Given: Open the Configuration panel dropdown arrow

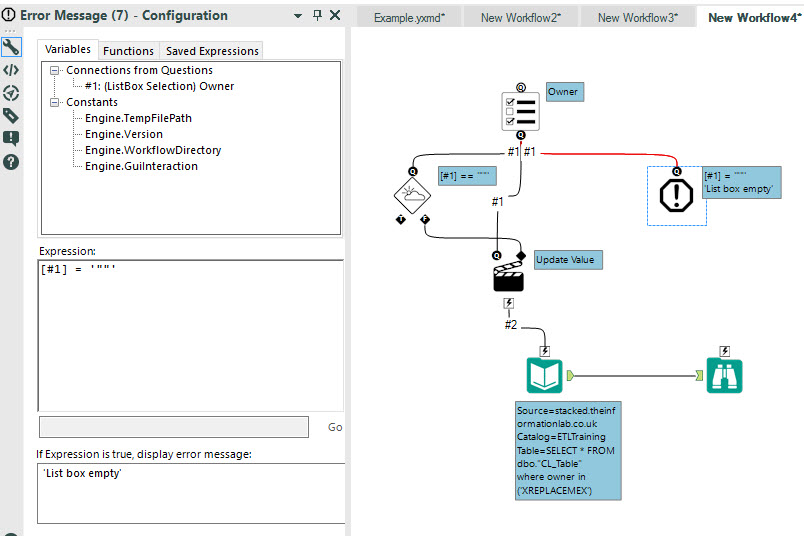Looking at the screenshot, I should click(298, 16).
